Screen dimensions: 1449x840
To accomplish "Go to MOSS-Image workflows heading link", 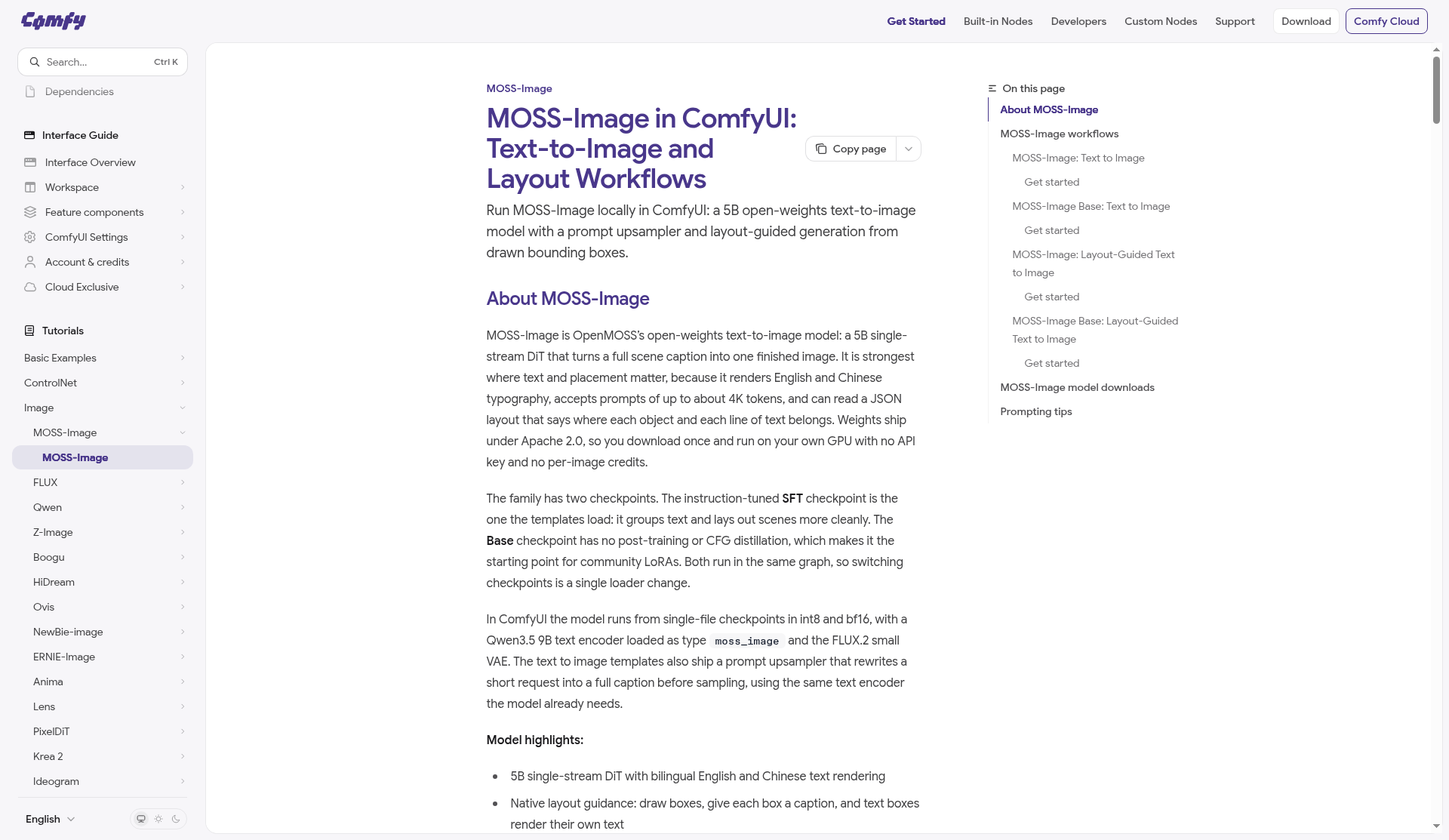I will (1059, 134).
